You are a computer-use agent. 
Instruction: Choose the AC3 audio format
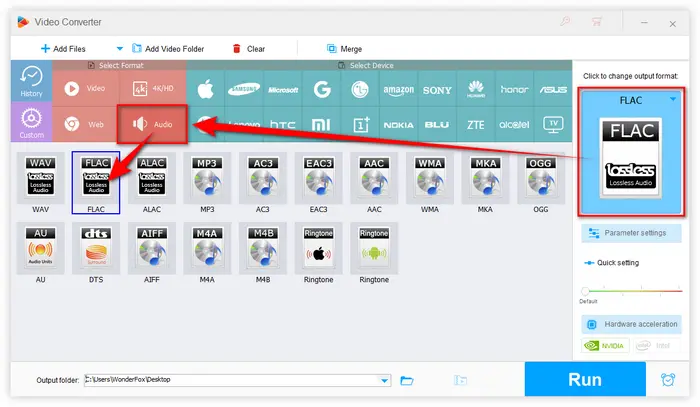[263, 178]
